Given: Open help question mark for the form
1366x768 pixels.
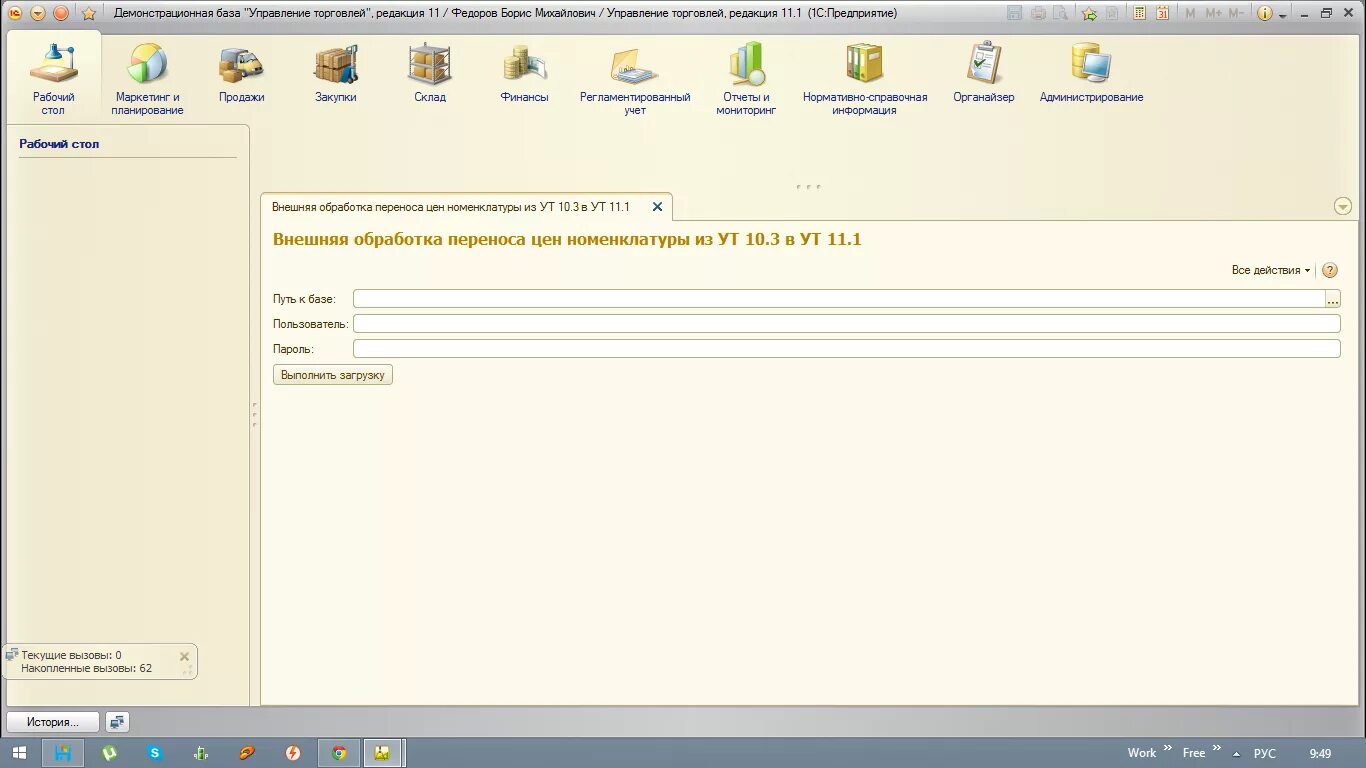Looking at the screenshot, I should 1330,270.
